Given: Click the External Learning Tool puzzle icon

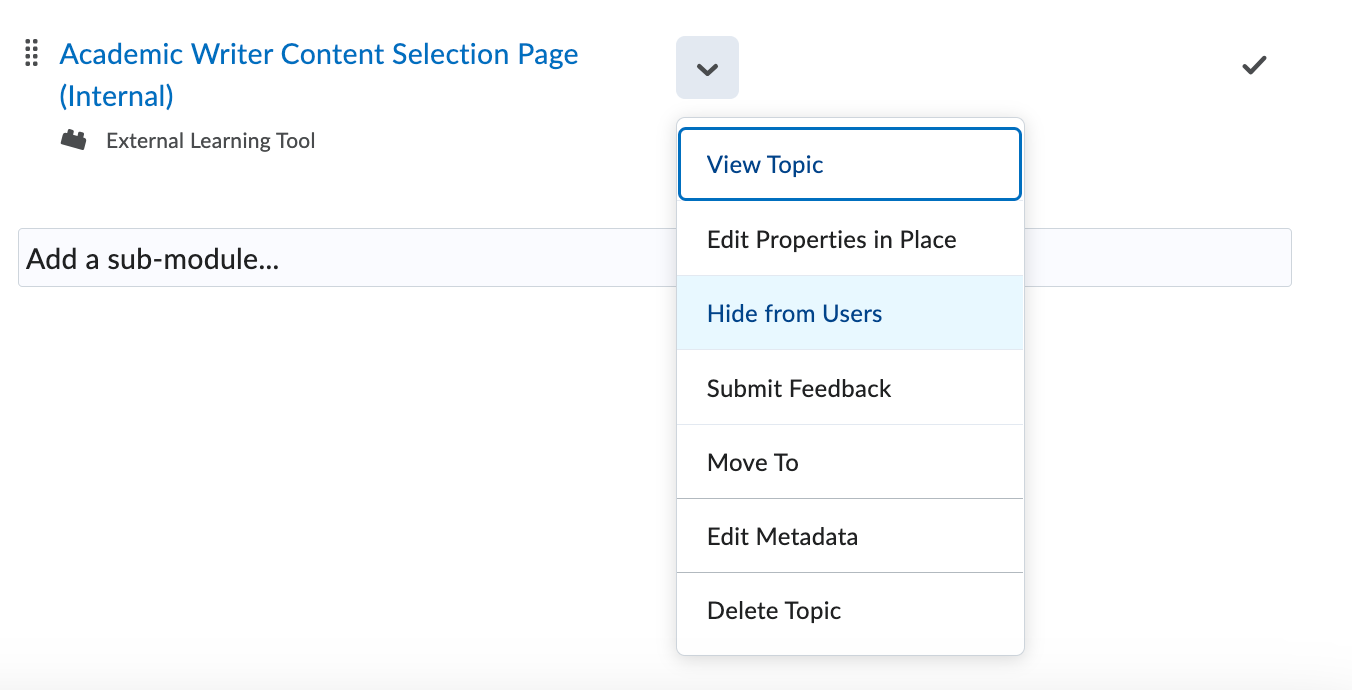Looking at the screenshot, I should click(73, 140).
